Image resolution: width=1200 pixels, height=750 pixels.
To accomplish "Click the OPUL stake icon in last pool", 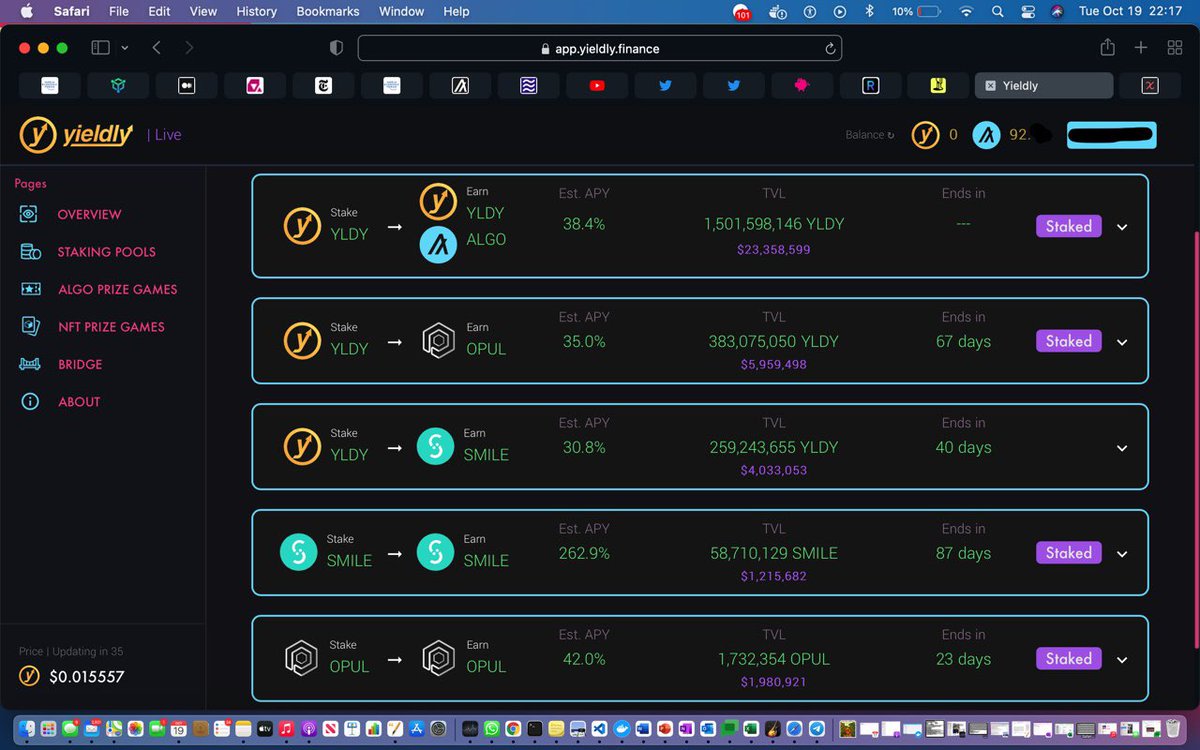I will click(x=301, y=659).
